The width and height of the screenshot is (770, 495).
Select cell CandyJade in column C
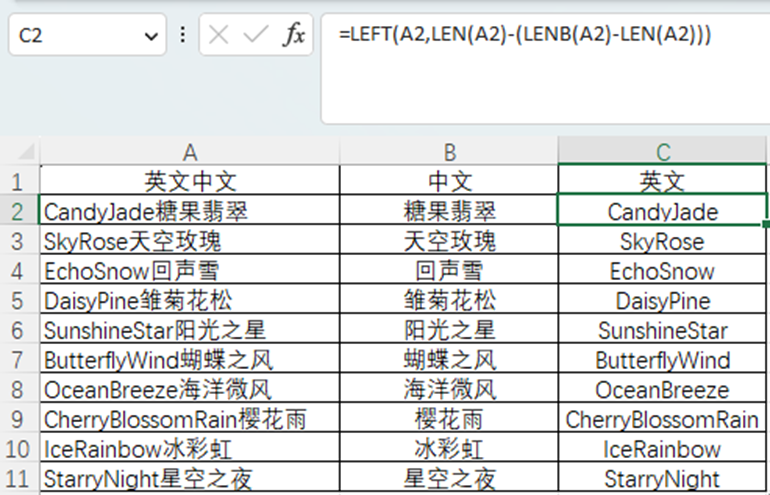click(662, 211)
